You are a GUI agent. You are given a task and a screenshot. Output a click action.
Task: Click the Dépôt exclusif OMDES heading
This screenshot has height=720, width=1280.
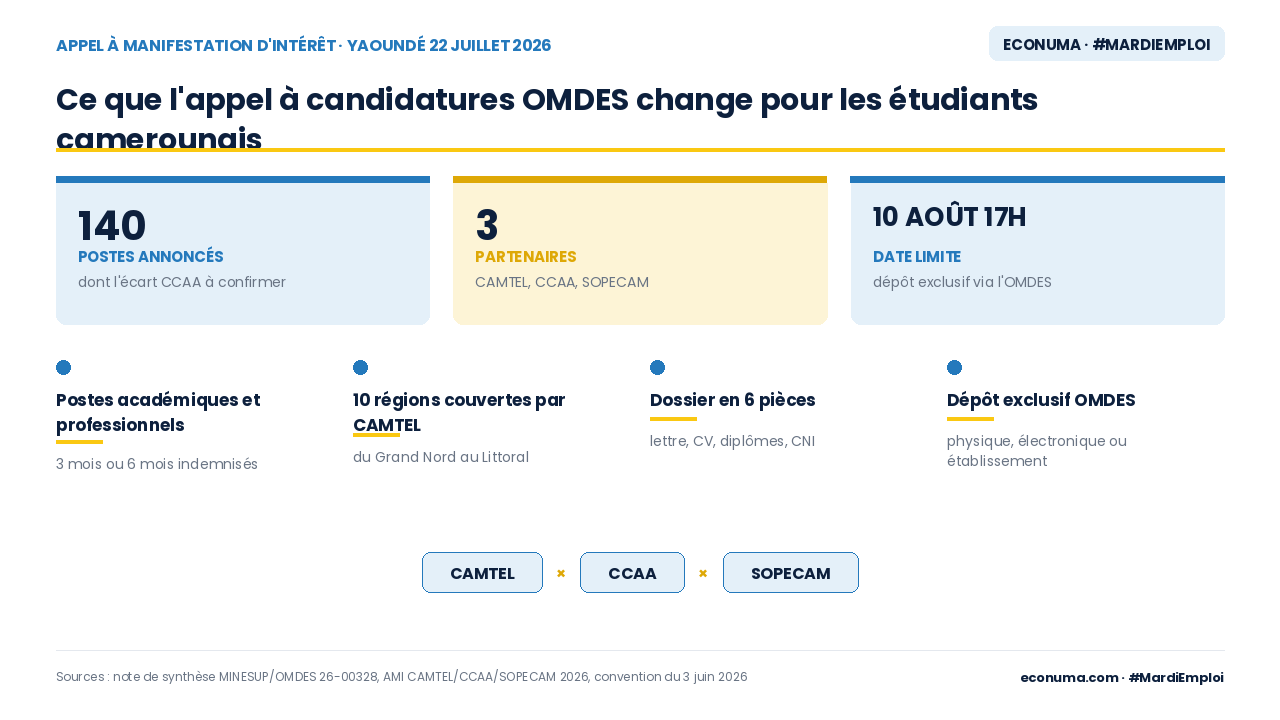point(1041,400)
